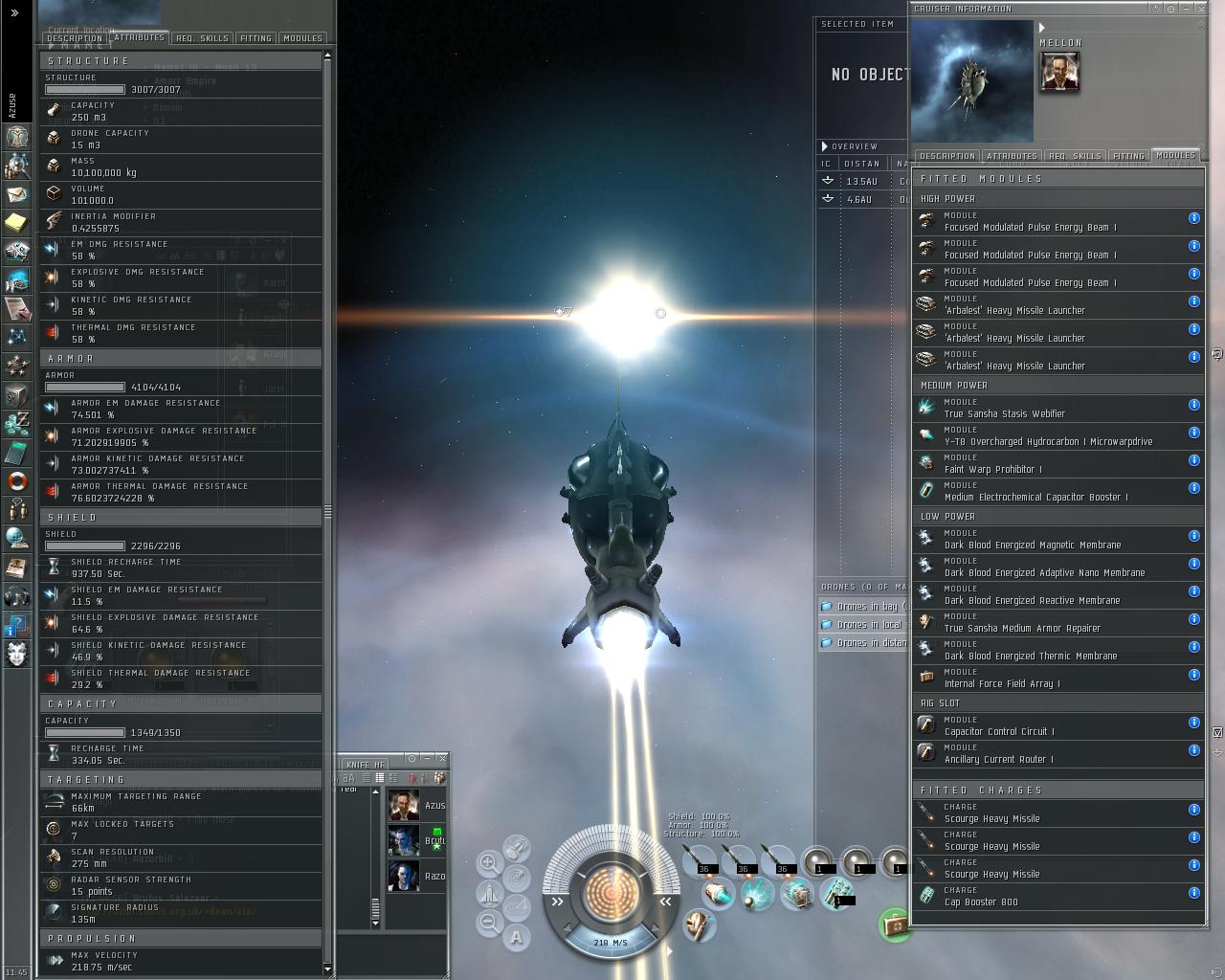Click the globe browser icon in sidebar
The height and width of the screenshot is (980, 1225).
17,538
